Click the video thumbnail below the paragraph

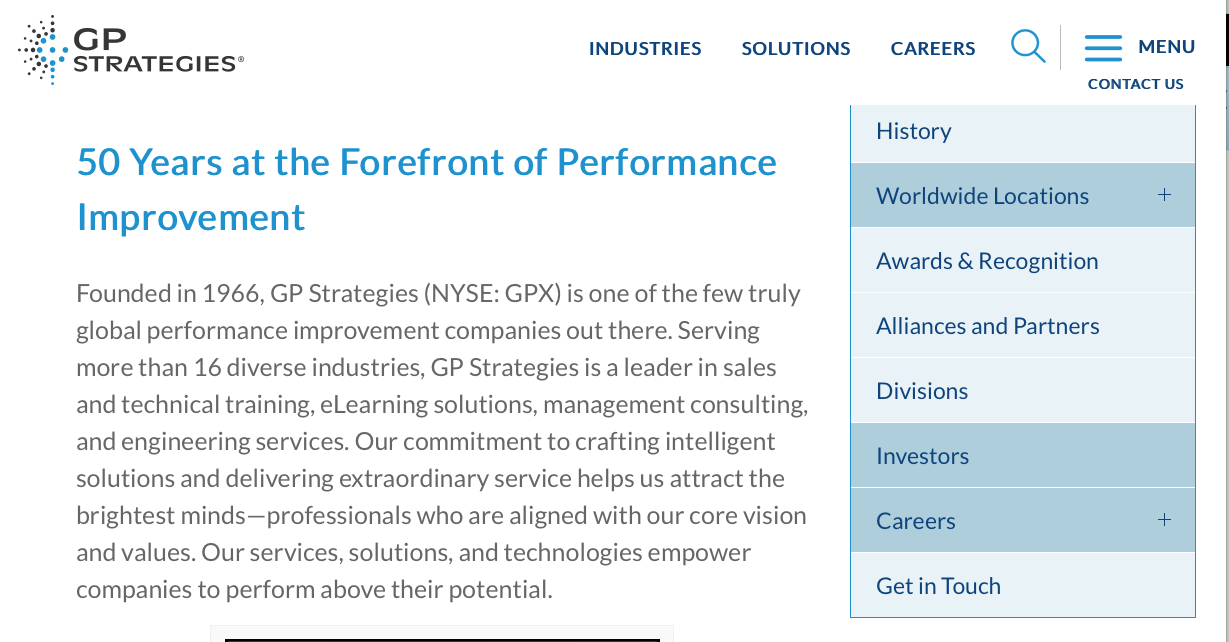(x=441, y=635)
